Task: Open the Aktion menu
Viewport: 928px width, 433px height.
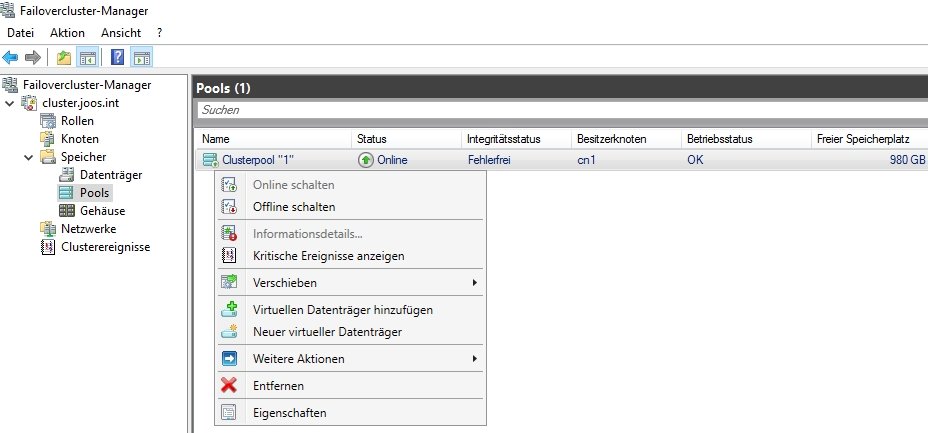Action: tap(67, 33)
